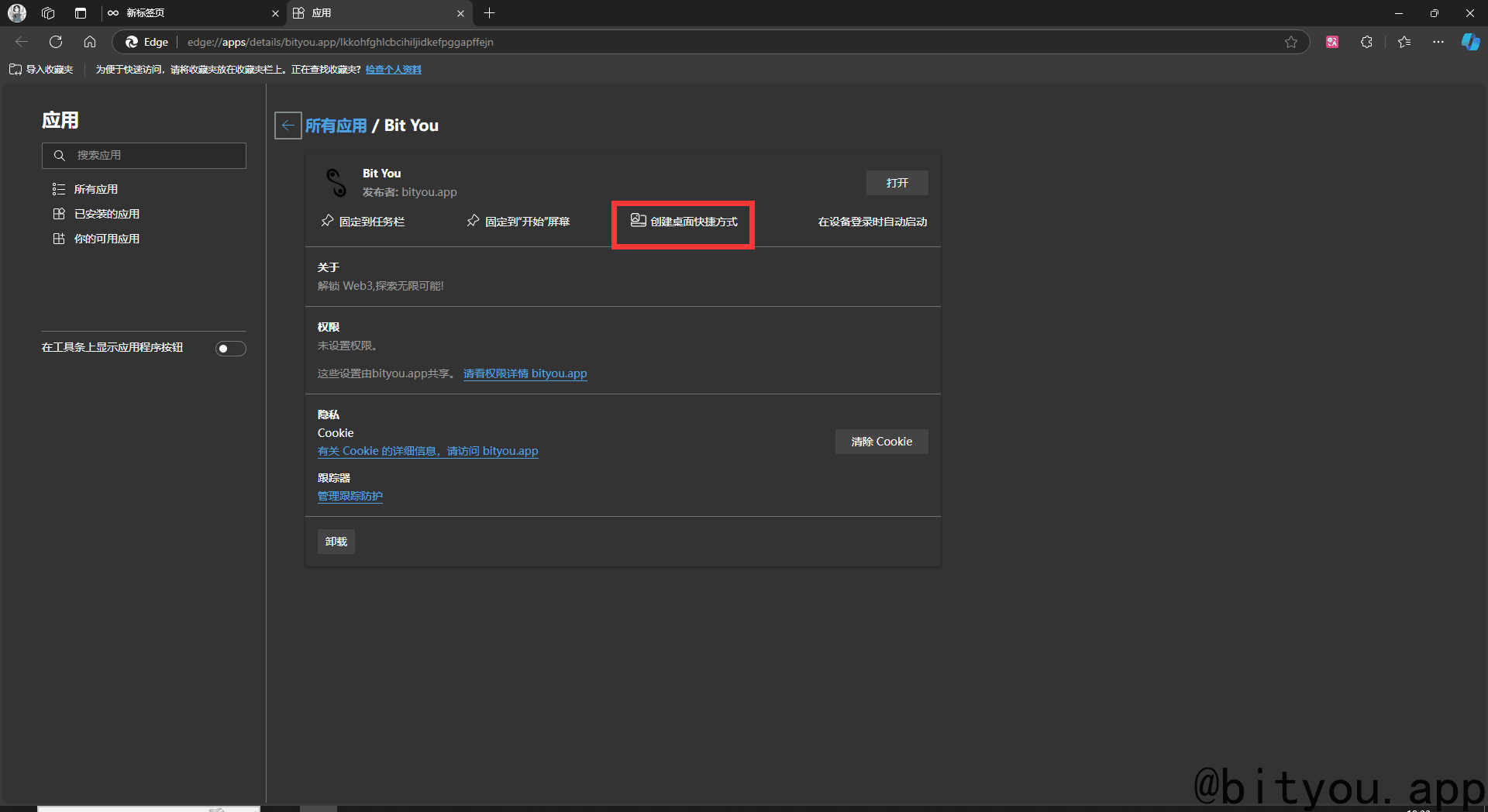Open the 管理跟踪防护 link

pyautogui.click(x=350, y=496)
